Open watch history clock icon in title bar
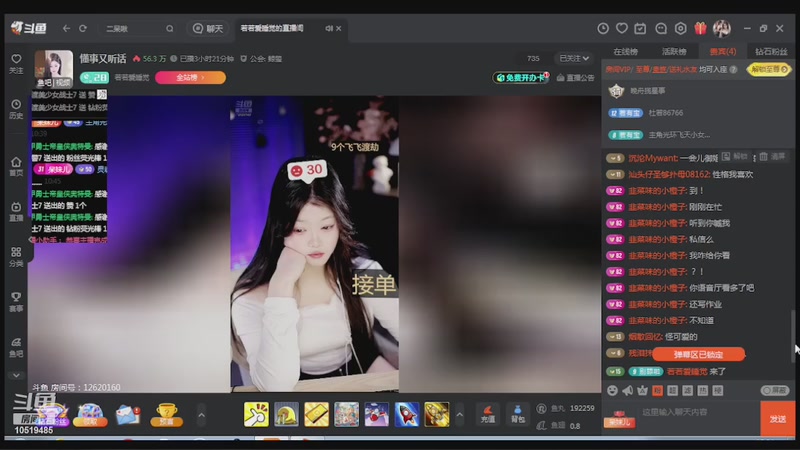The height and width of the screenshot is (450, 800). click(x=603, y=29)
